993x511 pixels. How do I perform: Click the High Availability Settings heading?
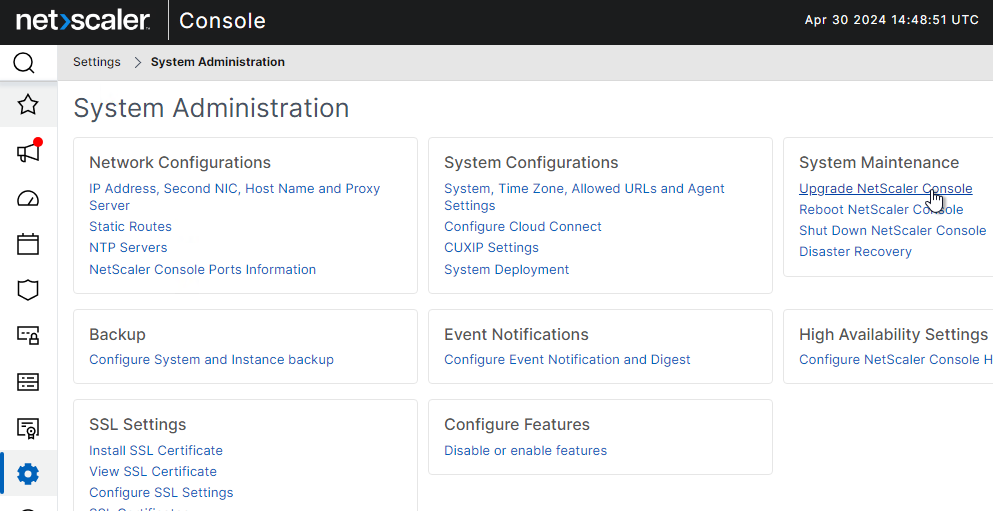(894, 334)
